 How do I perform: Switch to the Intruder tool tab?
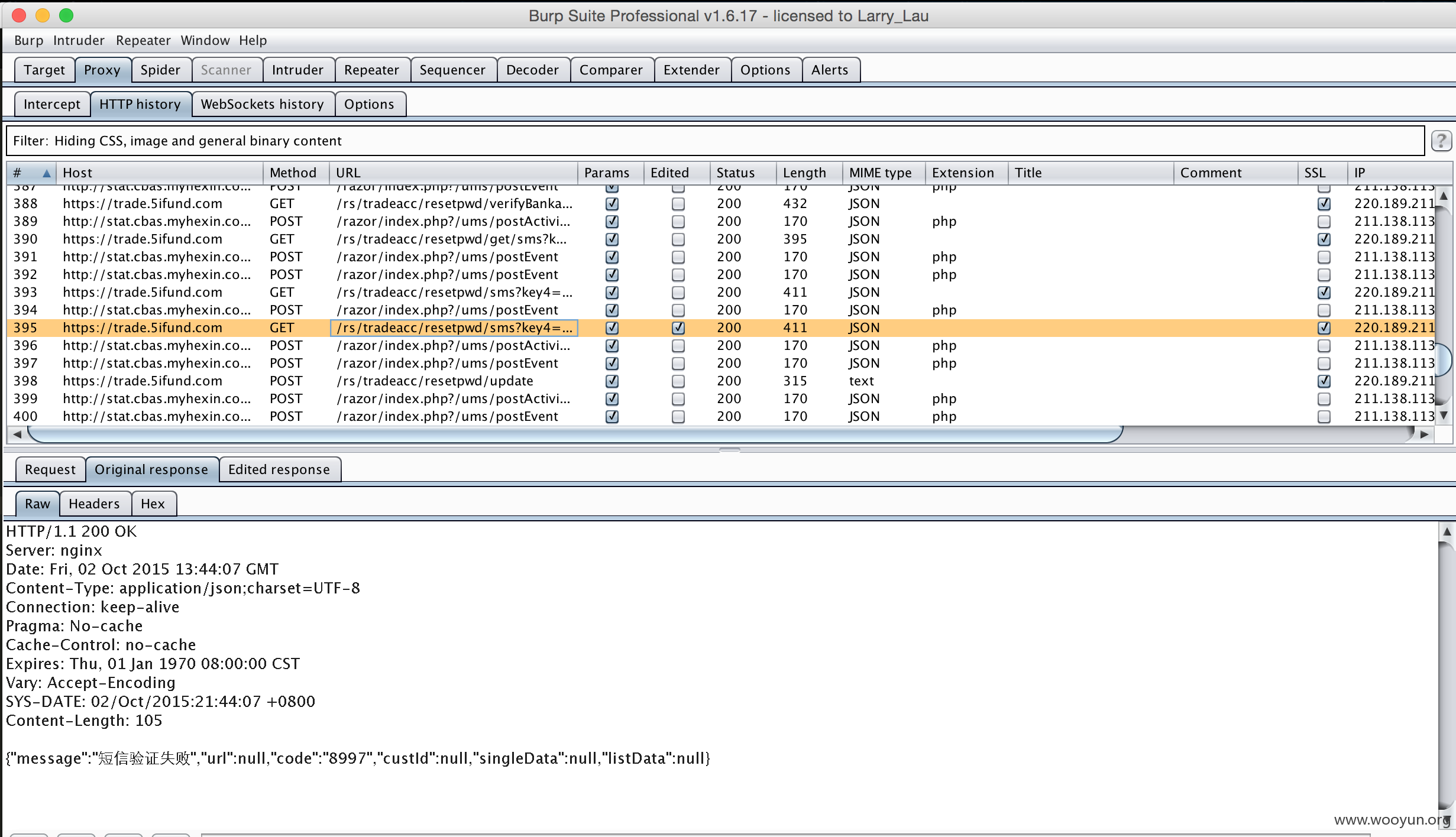pos(297,70)
